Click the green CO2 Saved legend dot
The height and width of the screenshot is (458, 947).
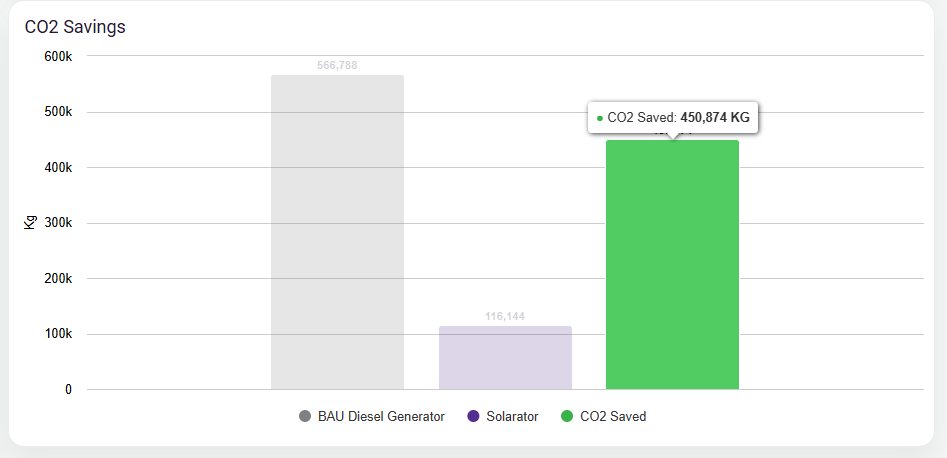tap(568, 416)
